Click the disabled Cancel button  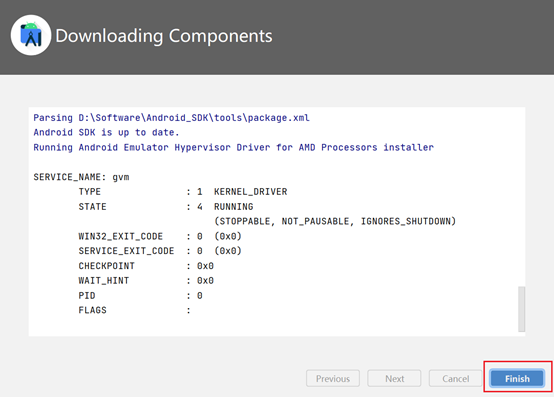pos(455,378)
